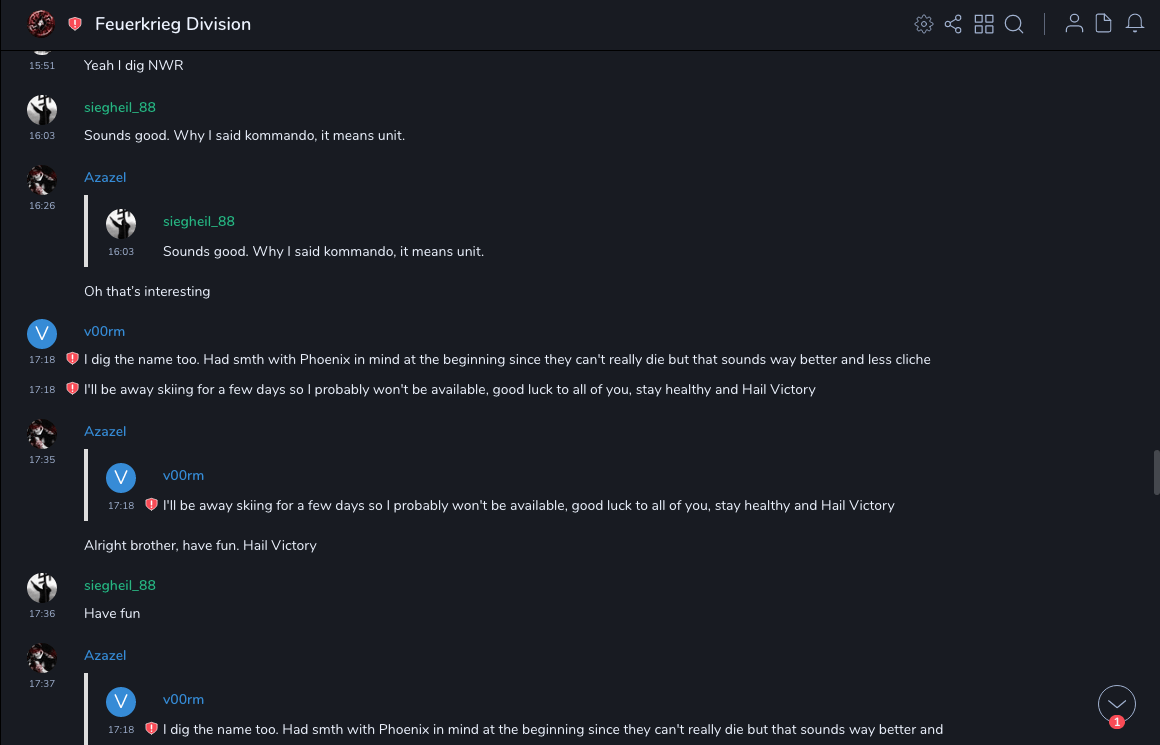Click the channel avatar in the header
The image size is (1160, 745).
click(x=41, y=24)
